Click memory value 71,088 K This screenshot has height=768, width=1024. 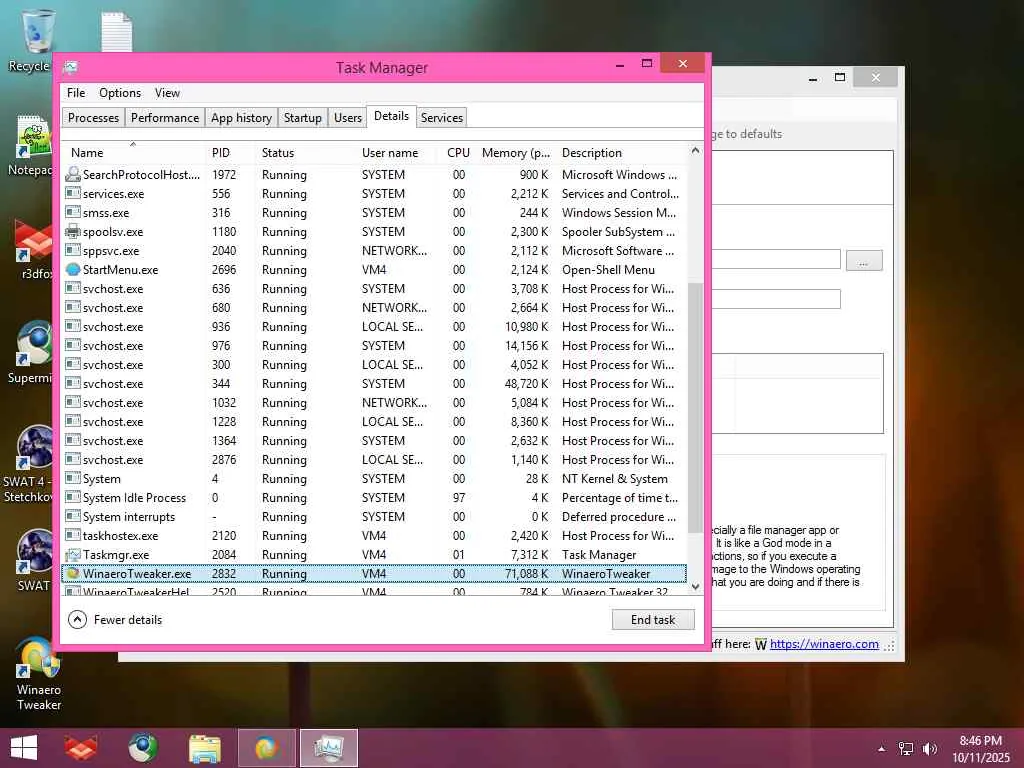tap(526, 573)
